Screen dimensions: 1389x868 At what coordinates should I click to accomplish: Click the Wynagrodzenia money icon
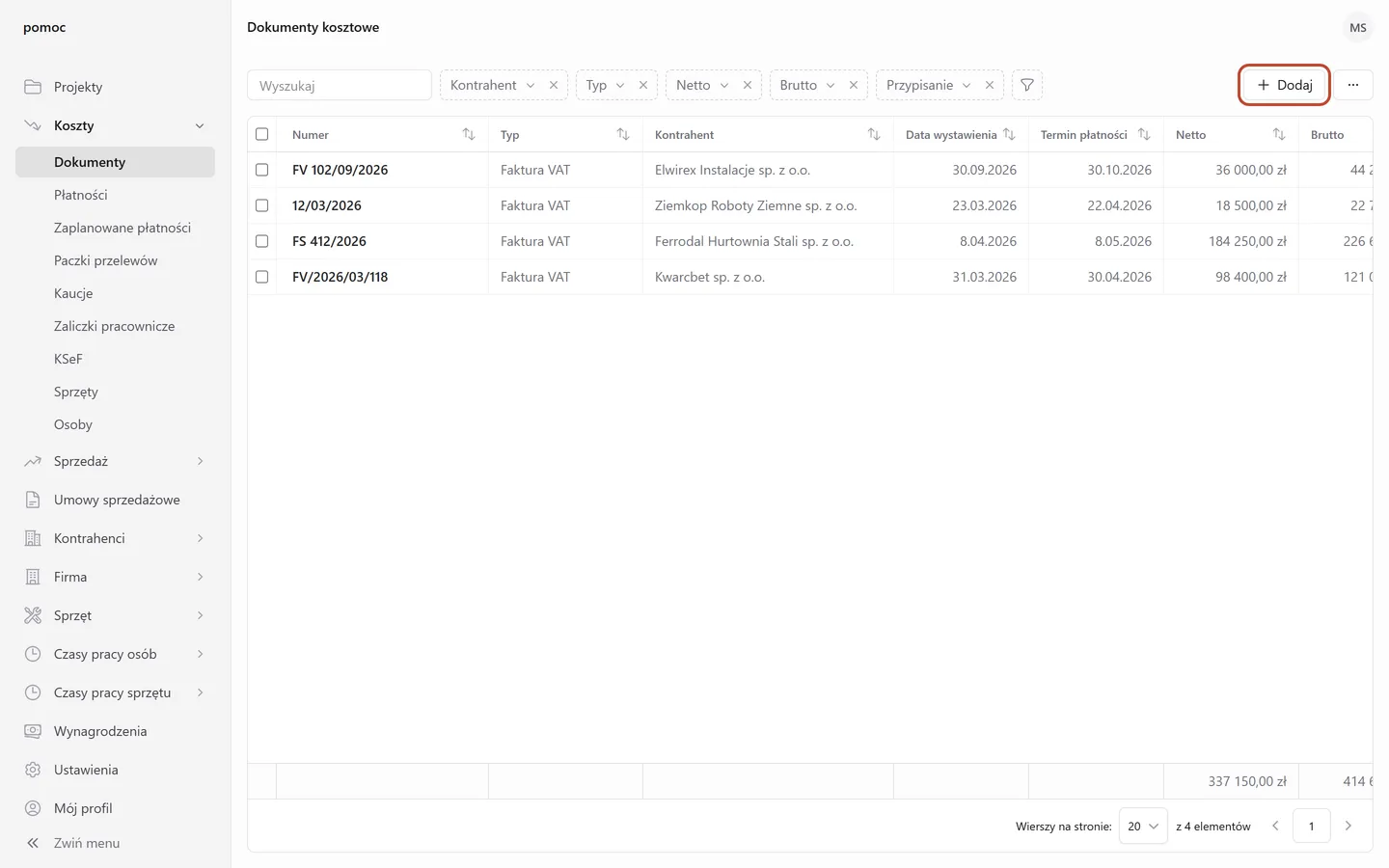click(33, 731)
